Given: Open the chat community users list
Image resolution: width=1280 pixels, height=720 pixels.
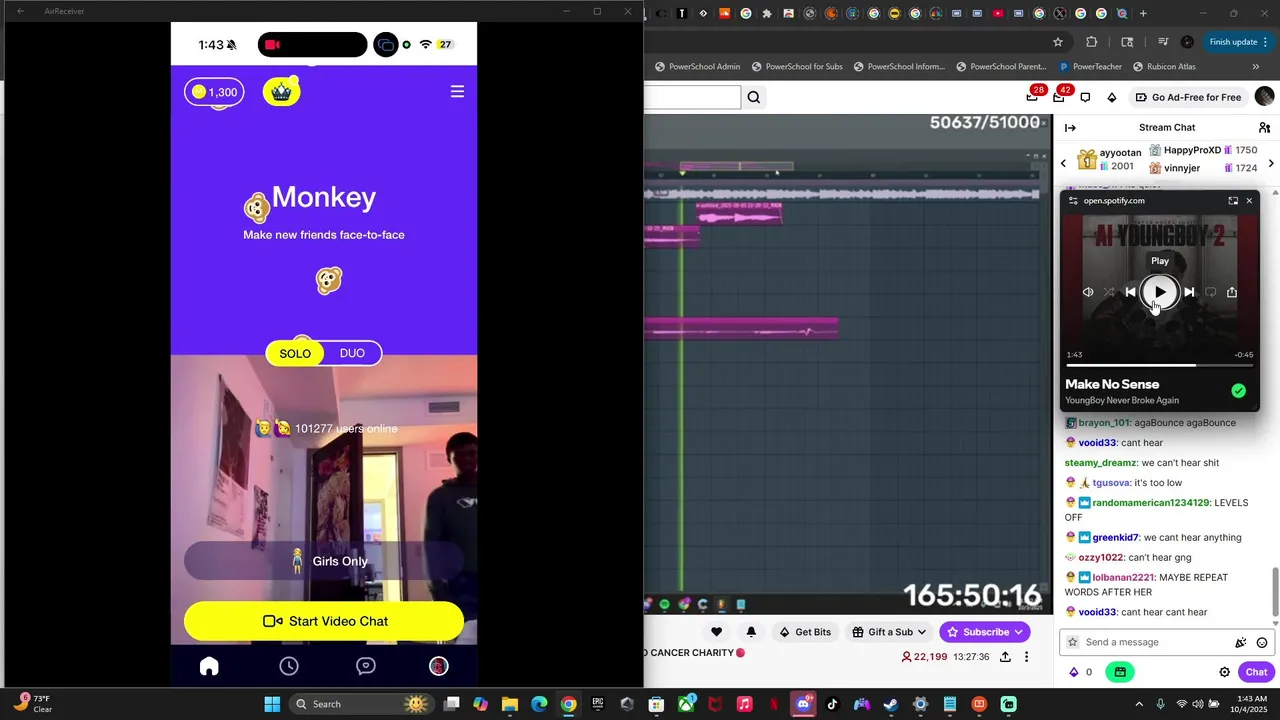Looking at the screenshot, I should pos(1264,128).
